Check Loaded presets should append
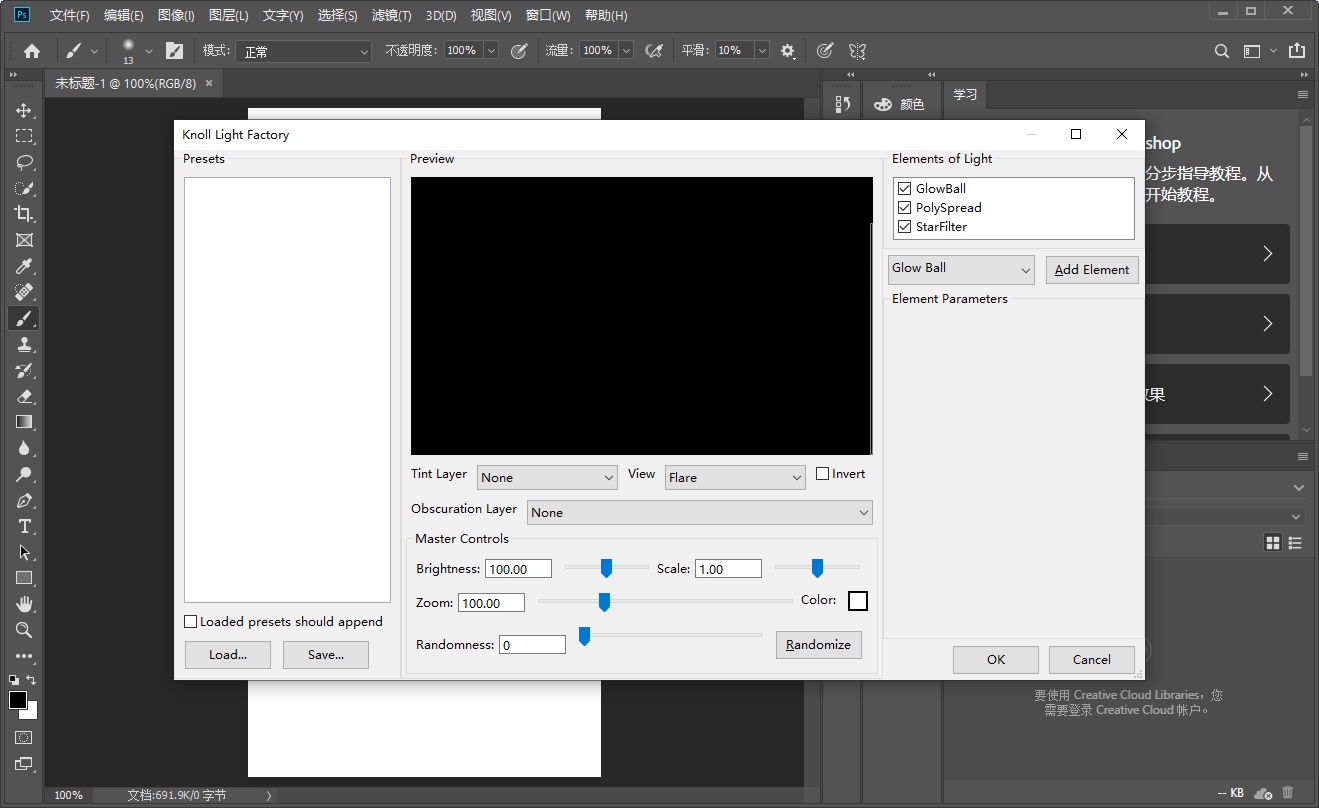 click(191, 622)
